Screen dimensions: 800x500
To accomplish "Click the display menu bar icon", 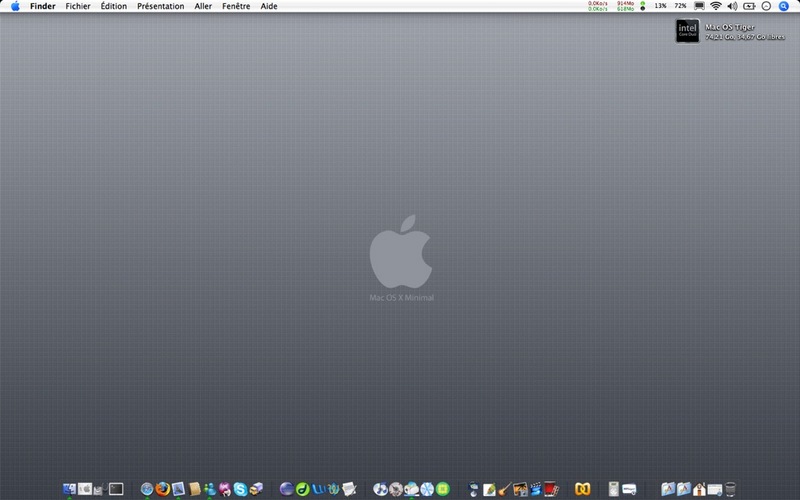I will pos(699,6).
